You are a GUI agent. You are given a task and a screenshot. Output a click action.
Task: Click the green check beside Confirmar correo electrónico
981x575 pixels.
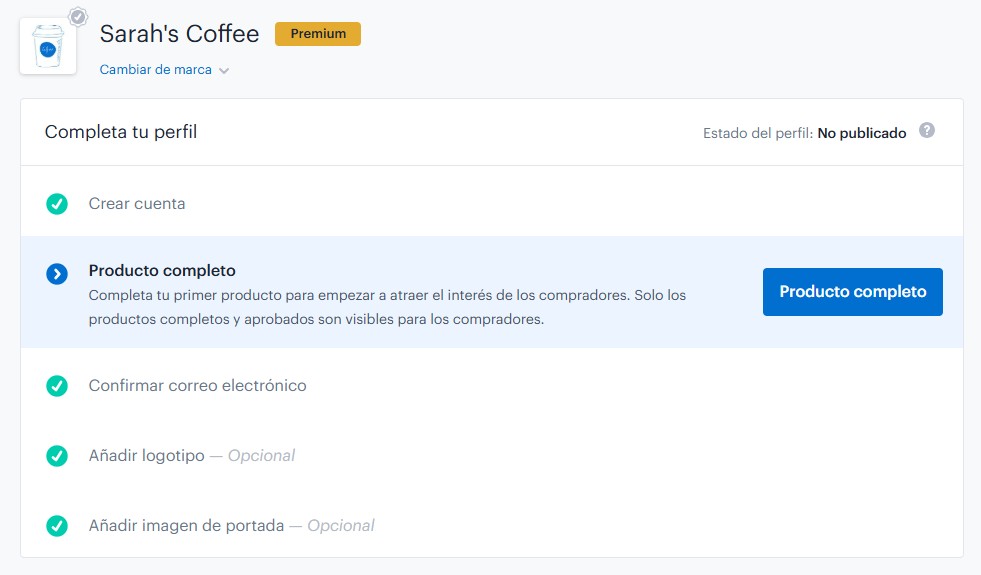coord(57,386)
